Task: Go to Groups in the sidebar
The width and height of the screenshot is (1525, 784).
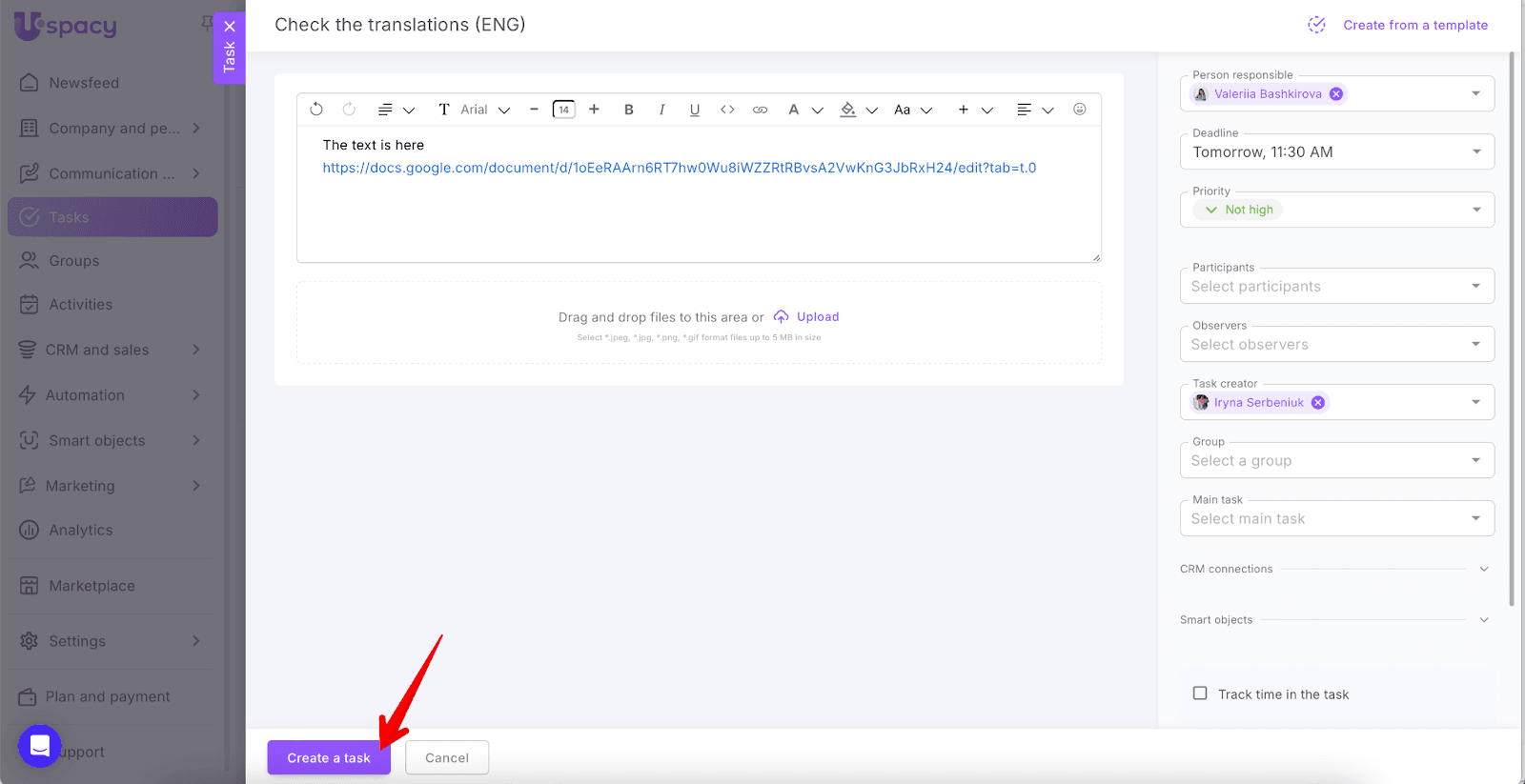Action: point(112,261)
